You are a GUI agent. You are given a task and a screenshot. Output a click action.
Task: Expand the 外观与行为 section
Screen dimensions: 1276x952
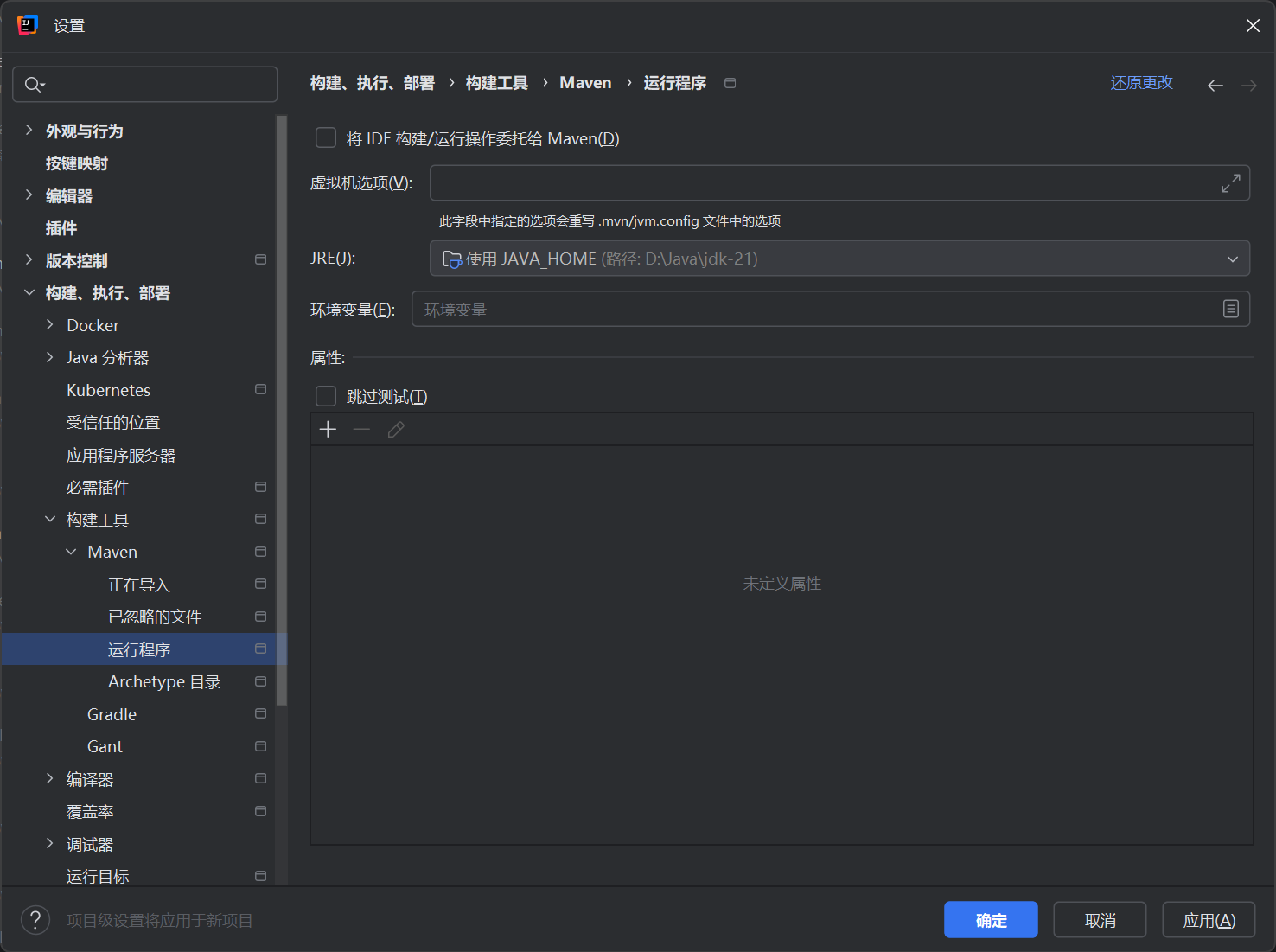pos(29,131)
